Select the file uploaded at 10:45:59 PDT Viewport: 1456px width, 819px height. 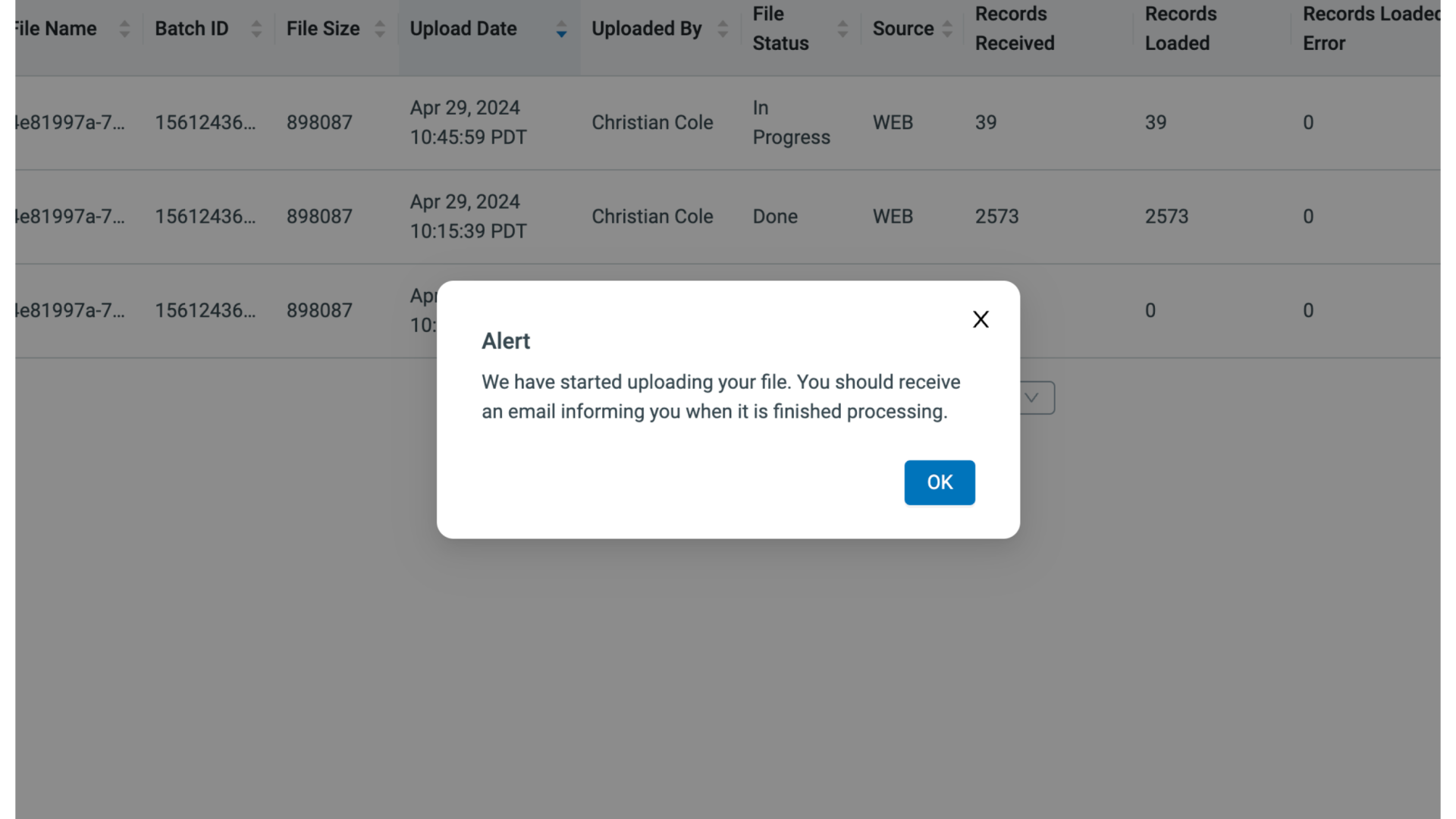[467, 121]
